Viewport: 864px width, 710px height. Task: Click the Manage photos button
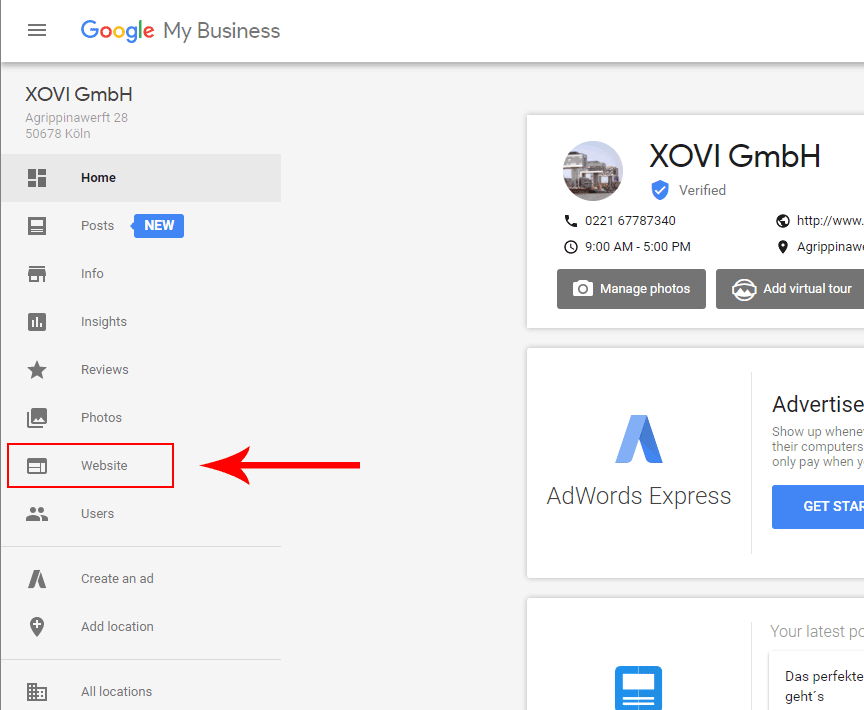coord(631,289)
